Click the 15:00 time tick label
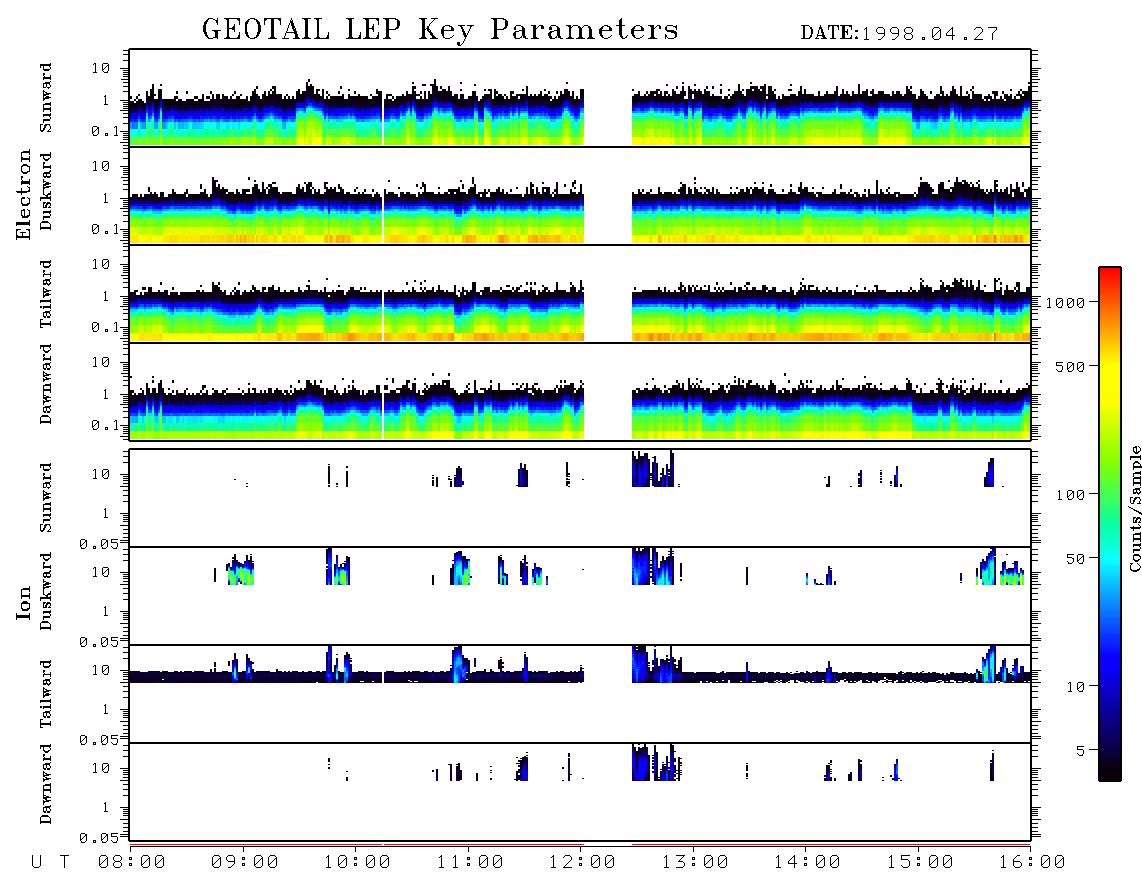The height and width of the screenshot is (880, 1142). [x=920, y=863]
